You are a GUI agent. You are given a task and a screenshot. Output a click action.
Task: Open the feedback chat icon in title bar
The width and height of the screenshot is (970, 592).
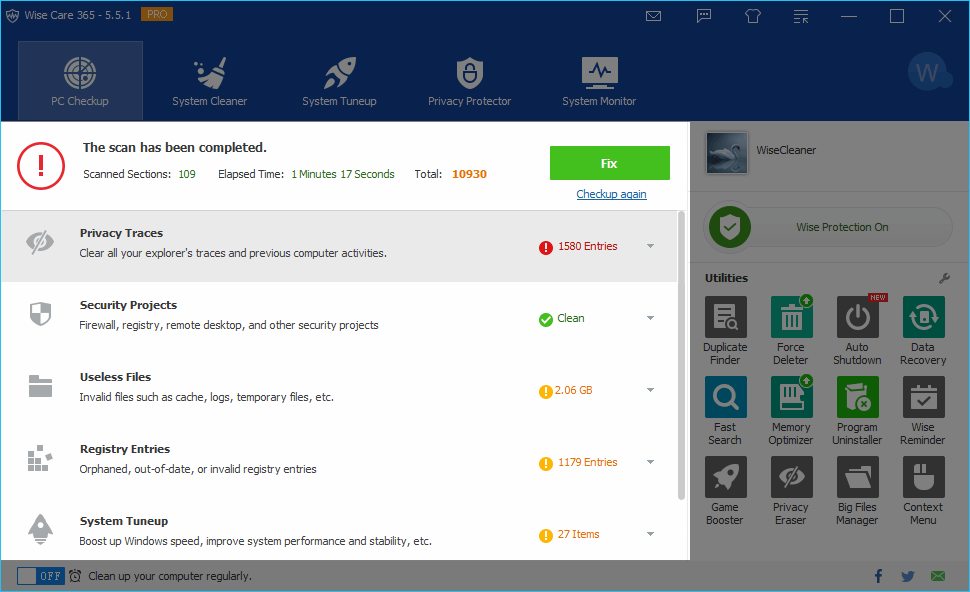(703, 16)
